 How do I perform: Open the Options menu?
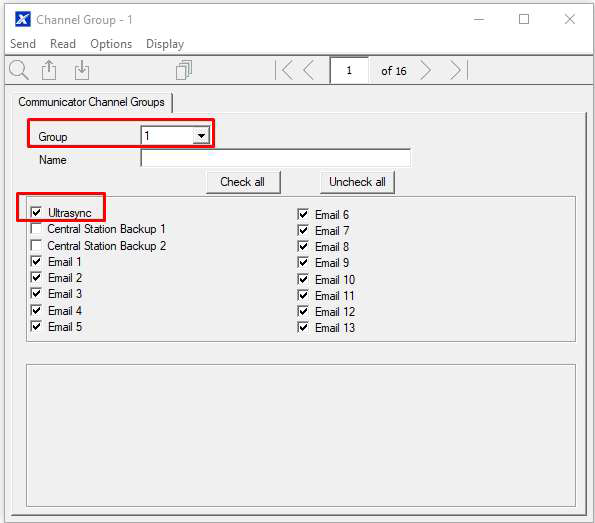[x=111, y=44]
